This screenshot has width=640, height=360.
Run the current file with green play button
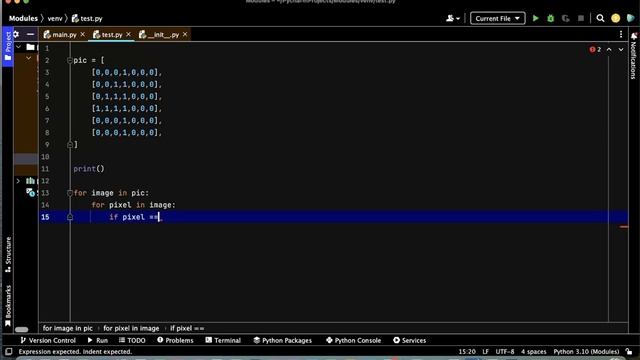(536, 18)
